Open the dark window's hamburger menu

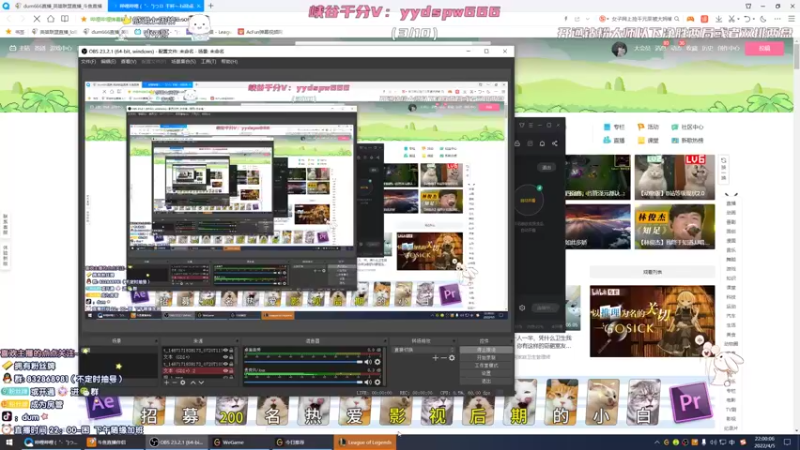pyautogui.click(x=531, y=125)
